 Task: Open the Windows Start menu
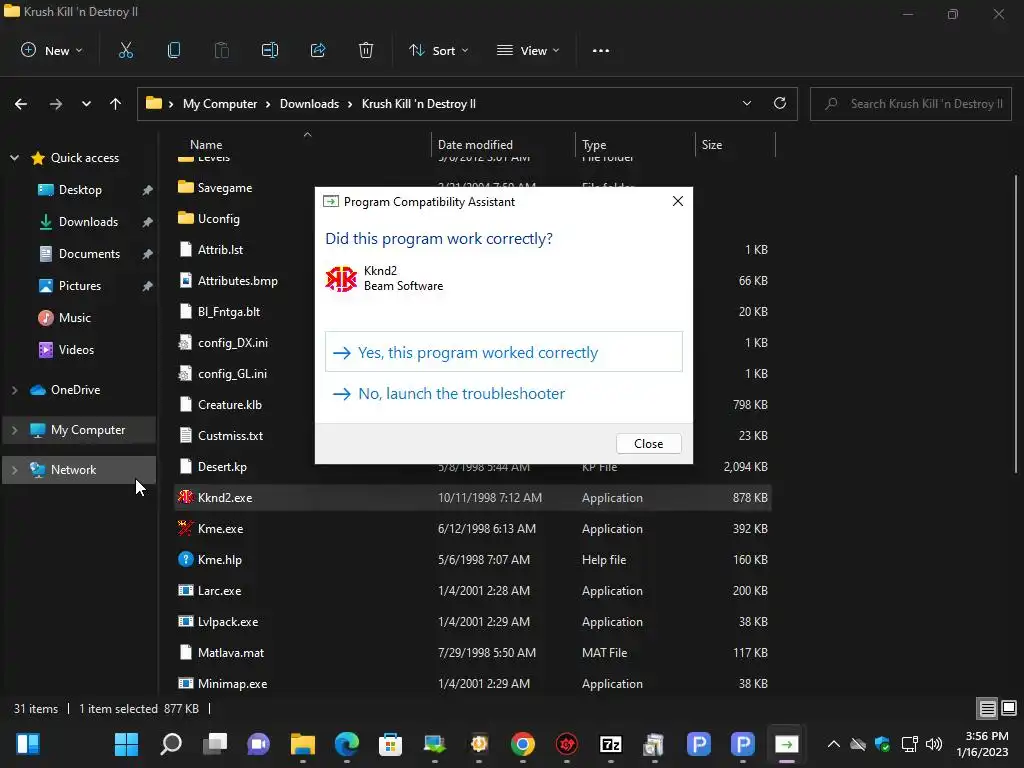[126, 744]
